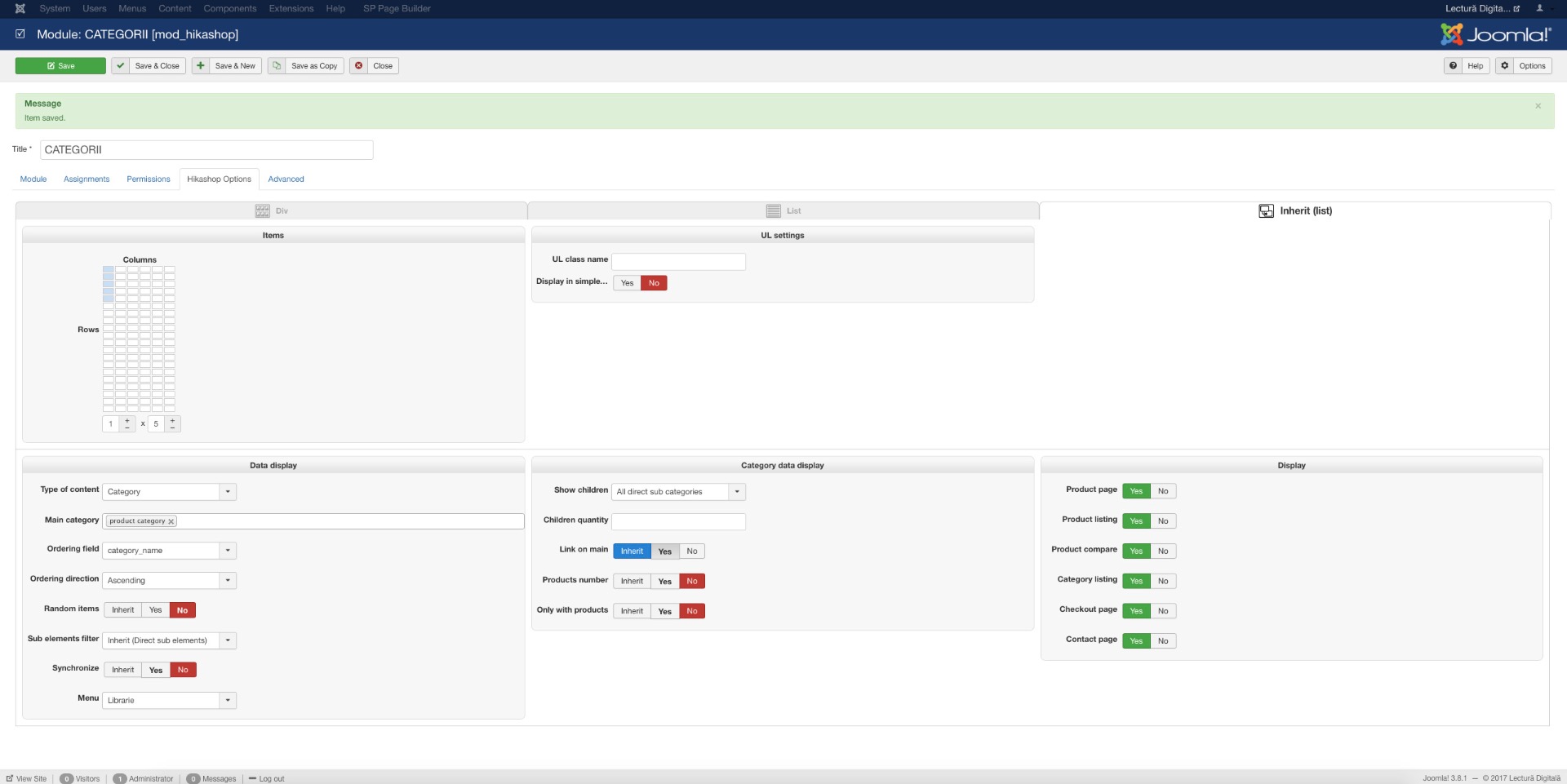This screenshot has height=784, width=1567.
Task: Open the top Help menu
Action: [335, 8]
